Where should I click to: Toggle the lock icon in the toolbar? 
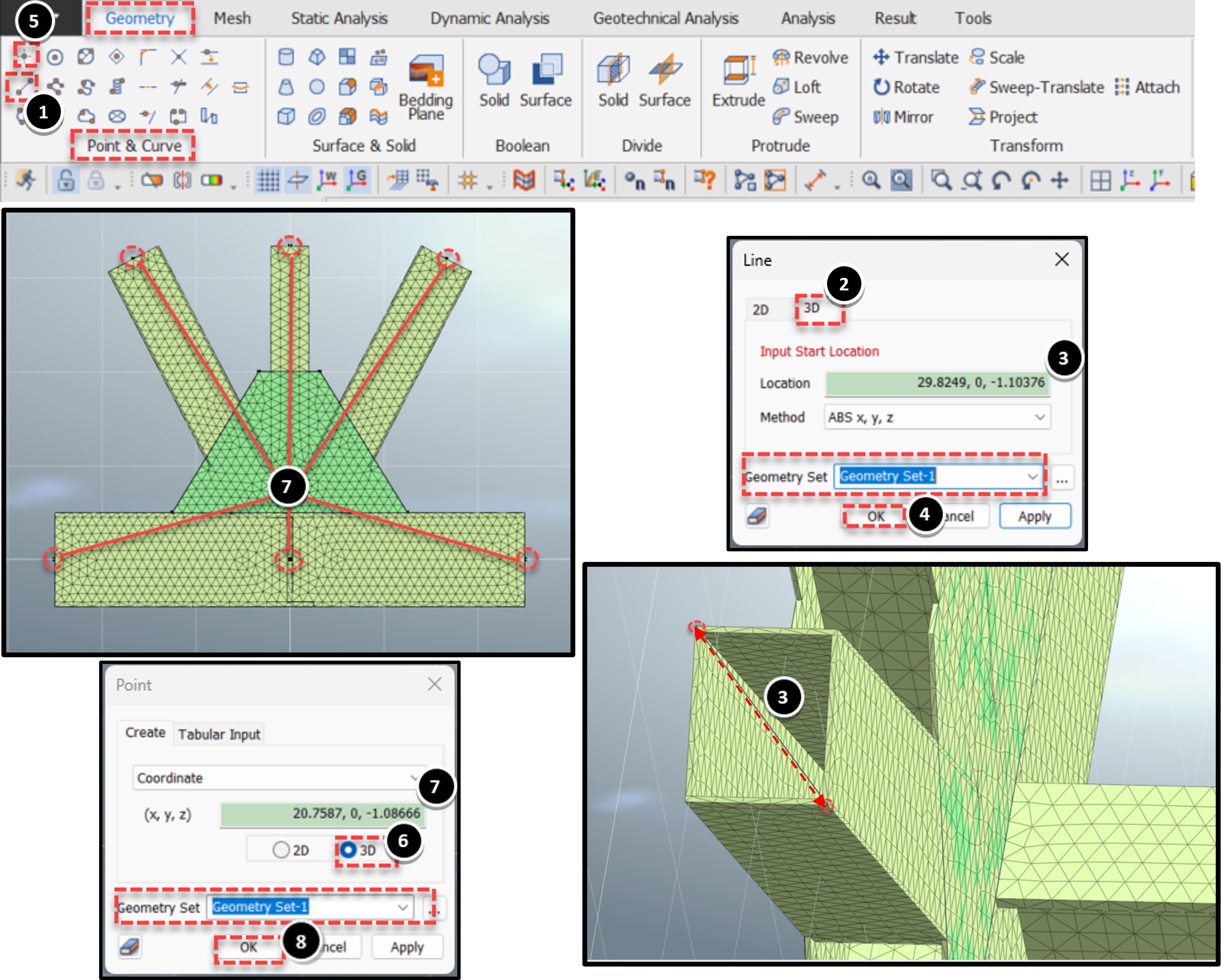[x=66, y=181]
